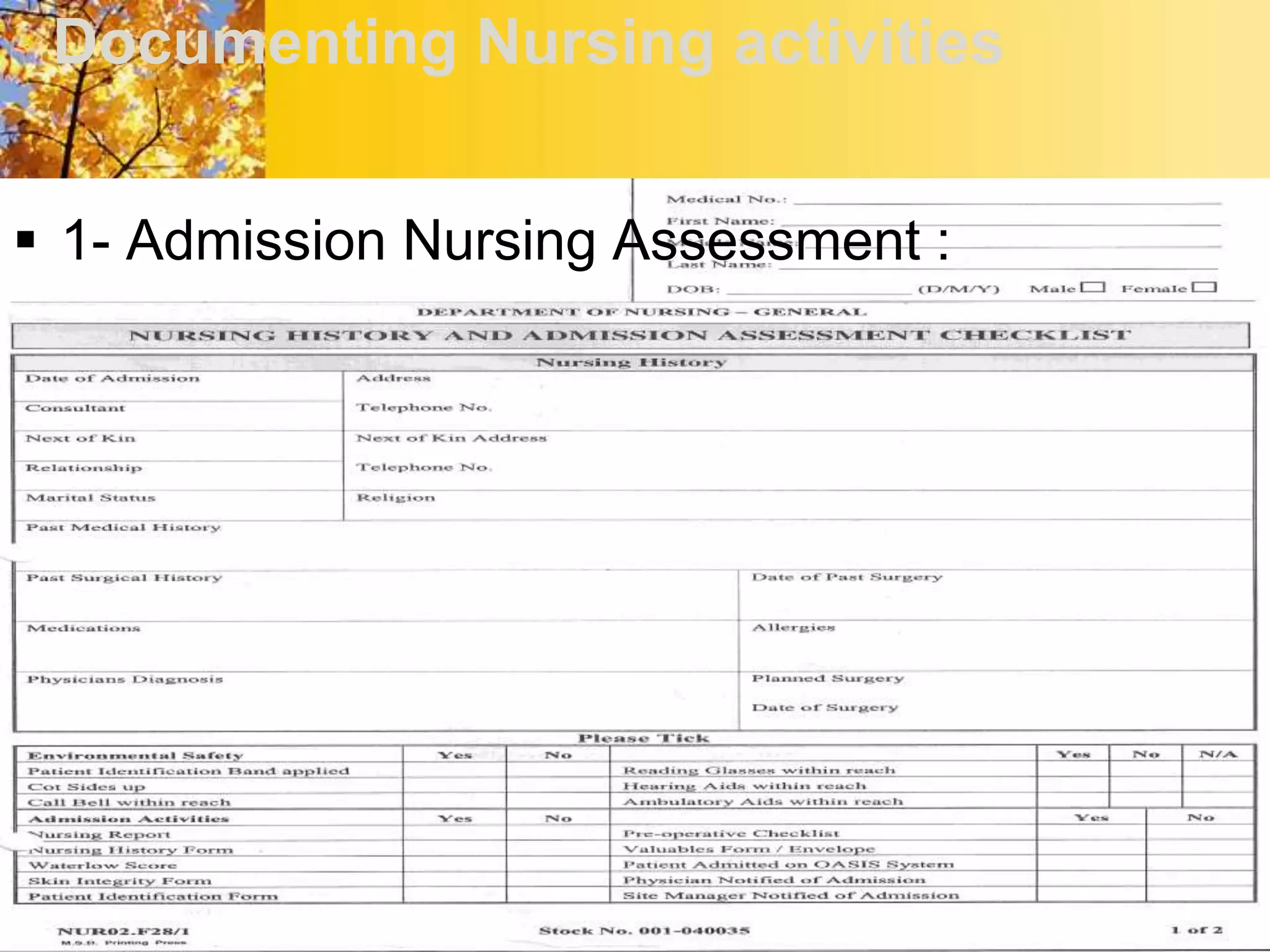Tick Yes for Nursing Report

click(x=455, y=834)
